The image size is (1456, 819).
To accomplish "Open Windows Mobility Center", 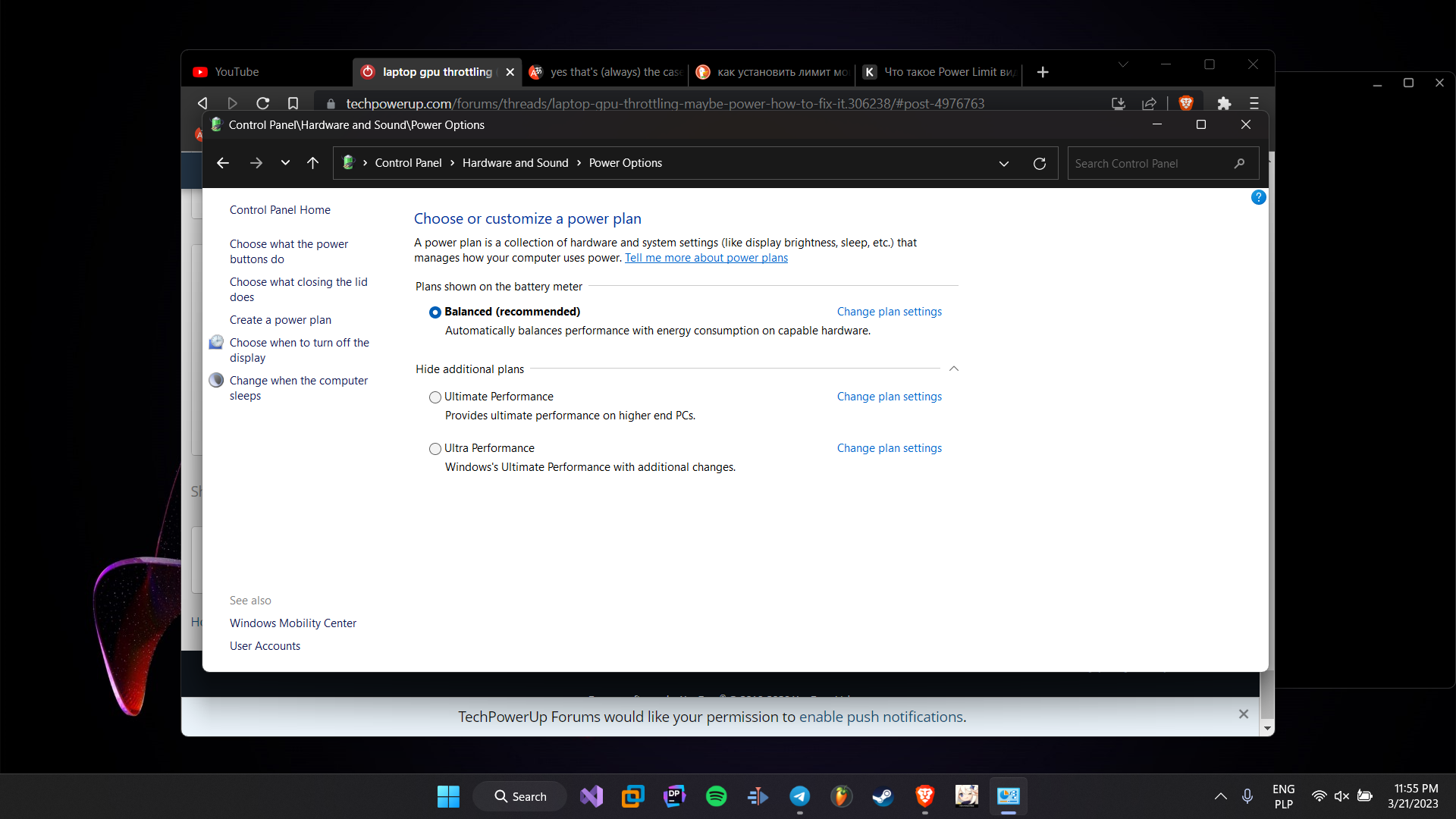I will (293, 623).
